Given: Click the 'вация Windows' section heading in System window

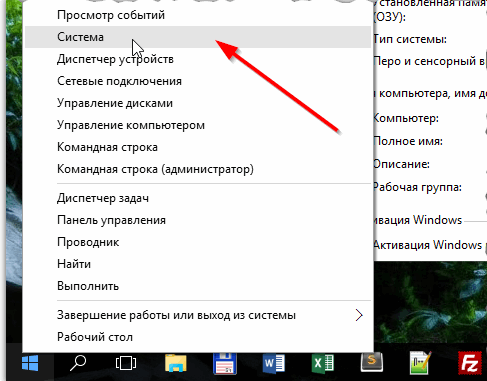Looking at the screenshot, I should click(418, 220).
